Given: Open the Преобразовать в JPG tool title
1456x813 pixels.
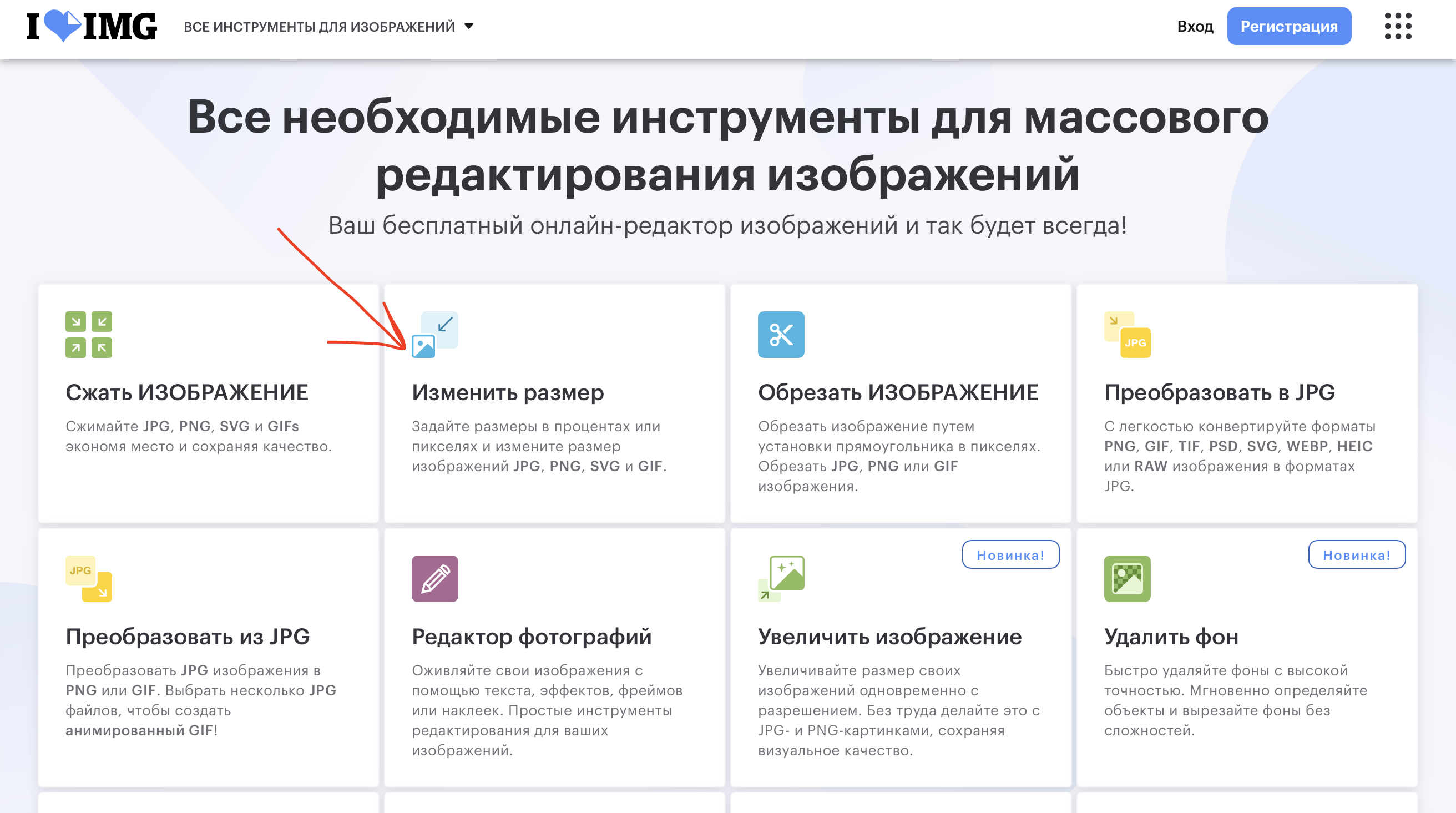Looking at the screenshot, I should (1219, 392).
